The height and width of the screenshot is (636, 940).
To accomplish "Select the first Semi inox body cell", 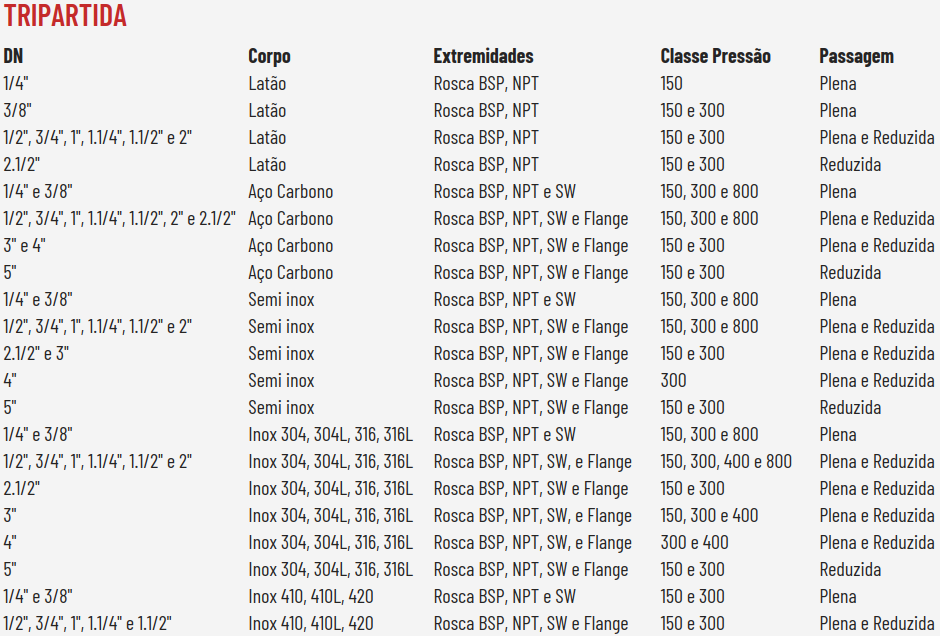I will click(281, 300).
